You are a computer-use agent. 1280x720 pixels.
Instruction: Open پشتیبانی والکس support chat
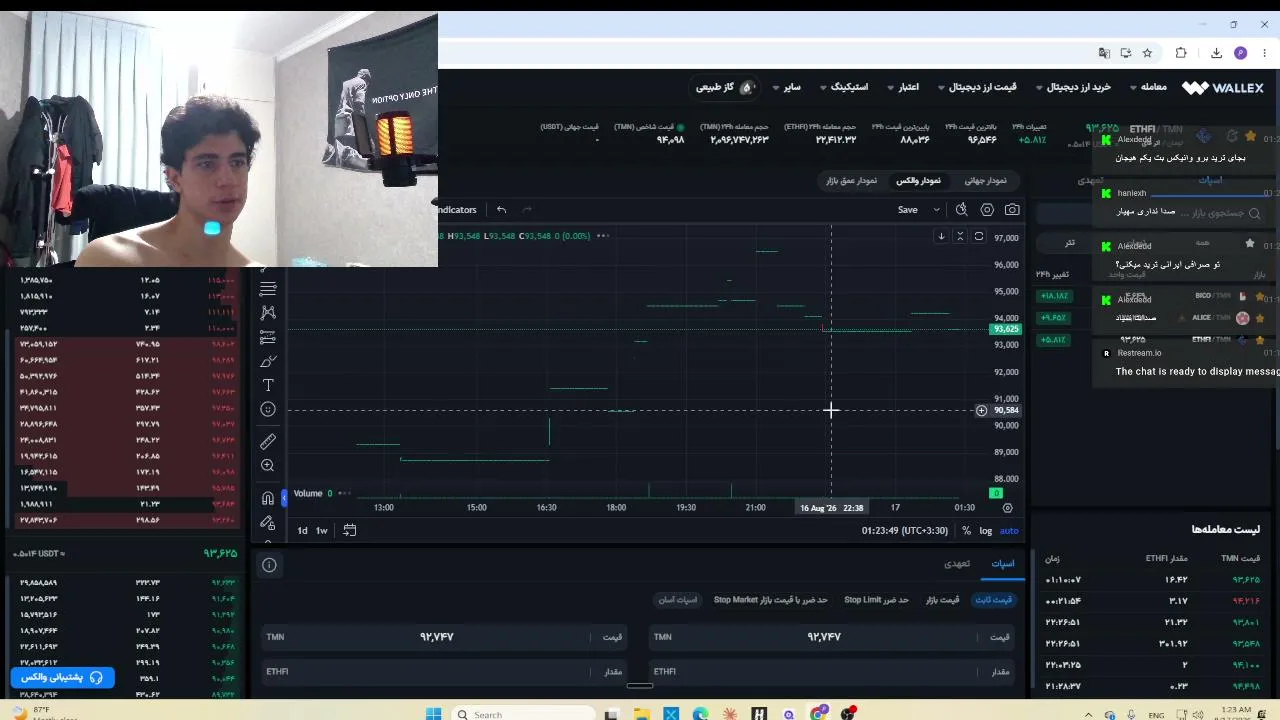pyautogui.click(x=62, y=678)
